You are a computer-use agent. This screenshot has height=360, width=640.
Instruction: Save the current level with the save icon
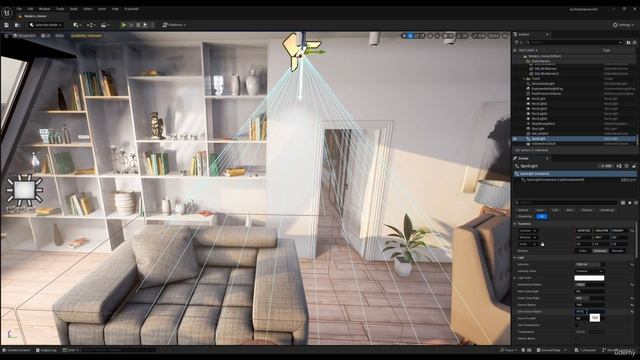(7, 25)
